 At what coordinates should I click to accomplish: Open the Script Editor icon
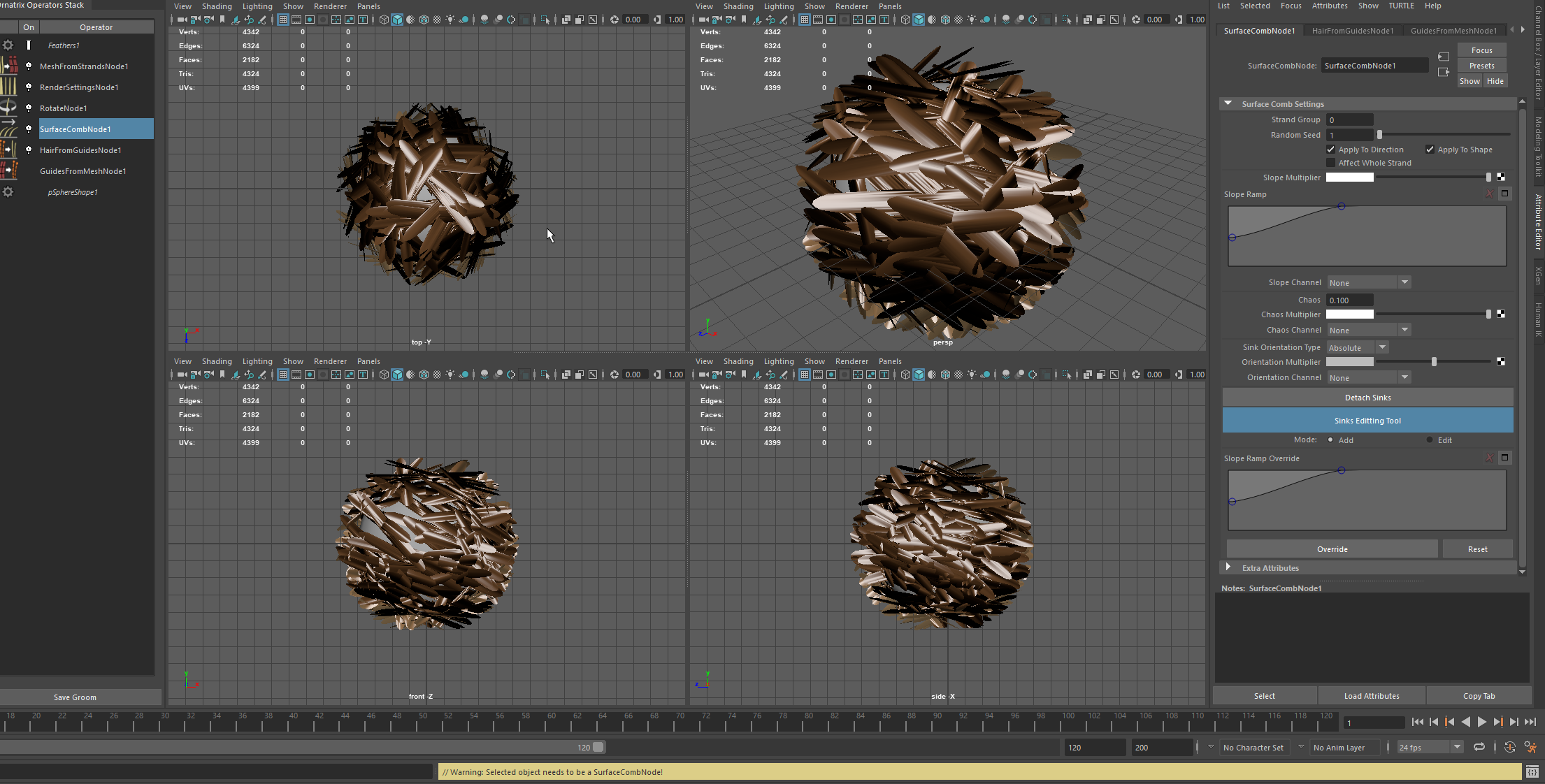click(x=1532, y=771)
